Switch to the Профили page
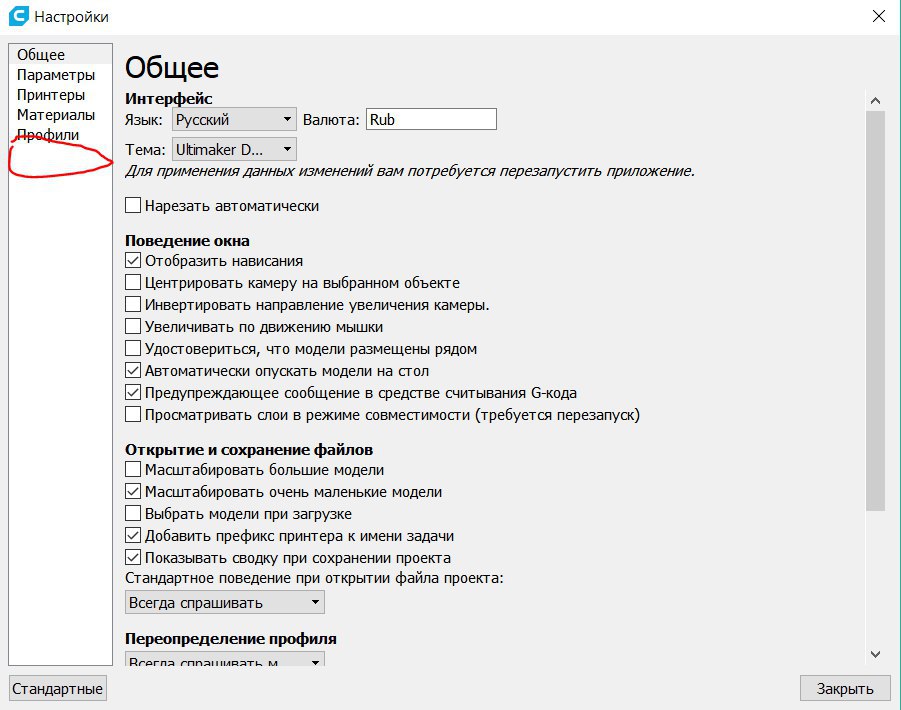Image resolution: width=901 pixels, height=710 pixels. [60, 135]
